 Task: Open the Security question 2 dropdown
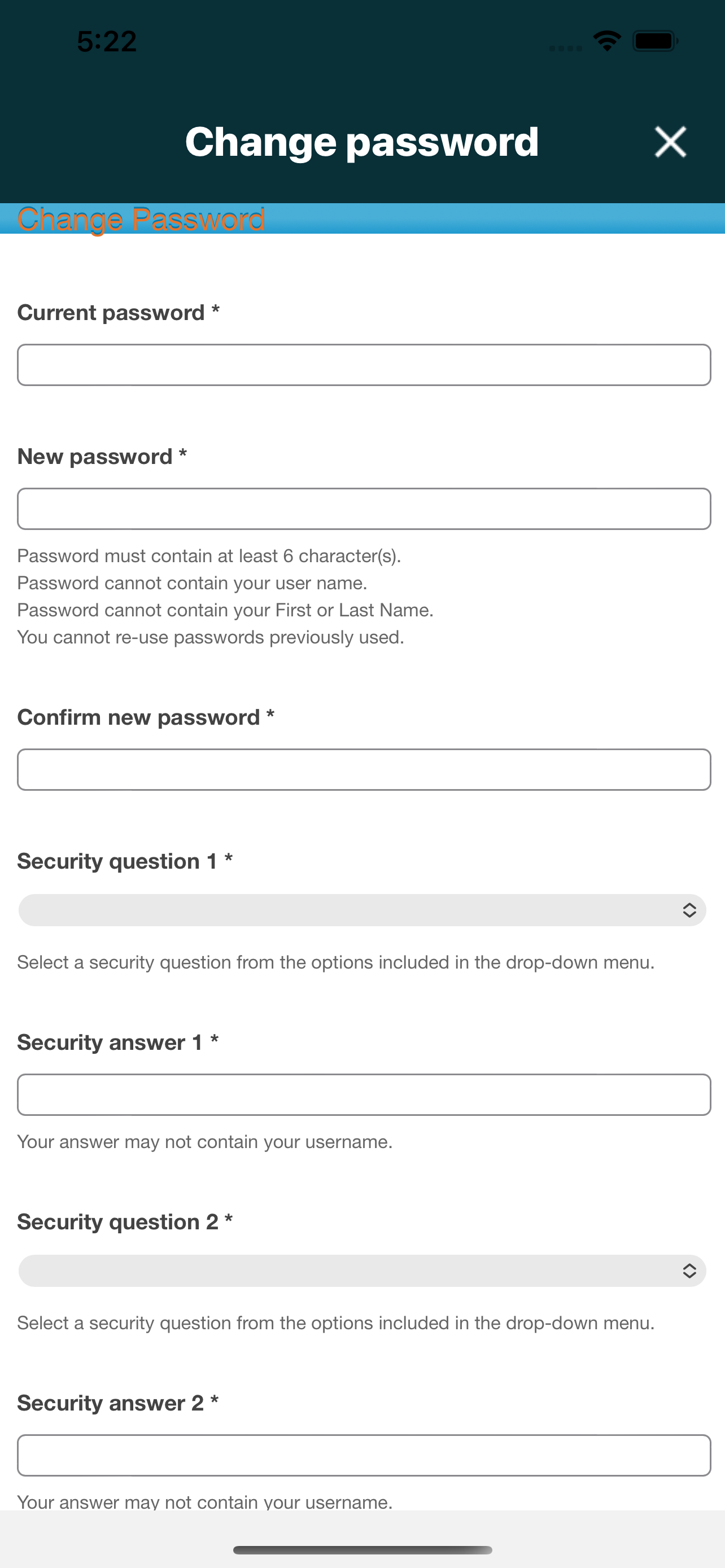click(362, 1271)
